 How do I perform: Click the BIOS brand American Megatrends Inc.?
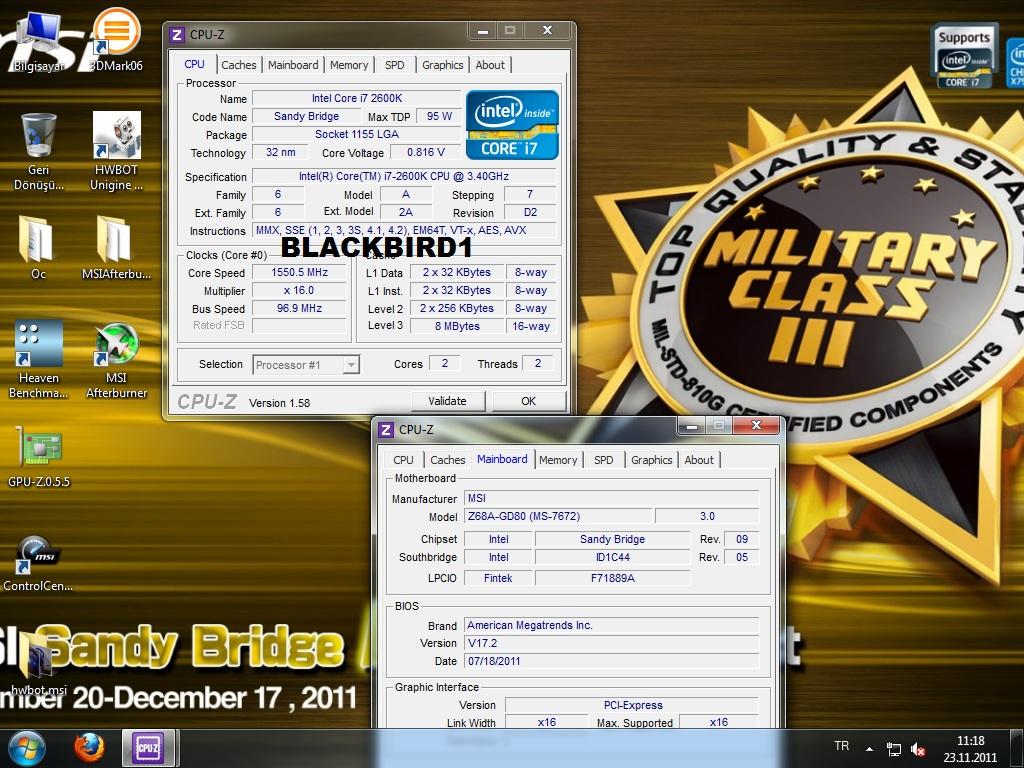(x=611, y=625)
